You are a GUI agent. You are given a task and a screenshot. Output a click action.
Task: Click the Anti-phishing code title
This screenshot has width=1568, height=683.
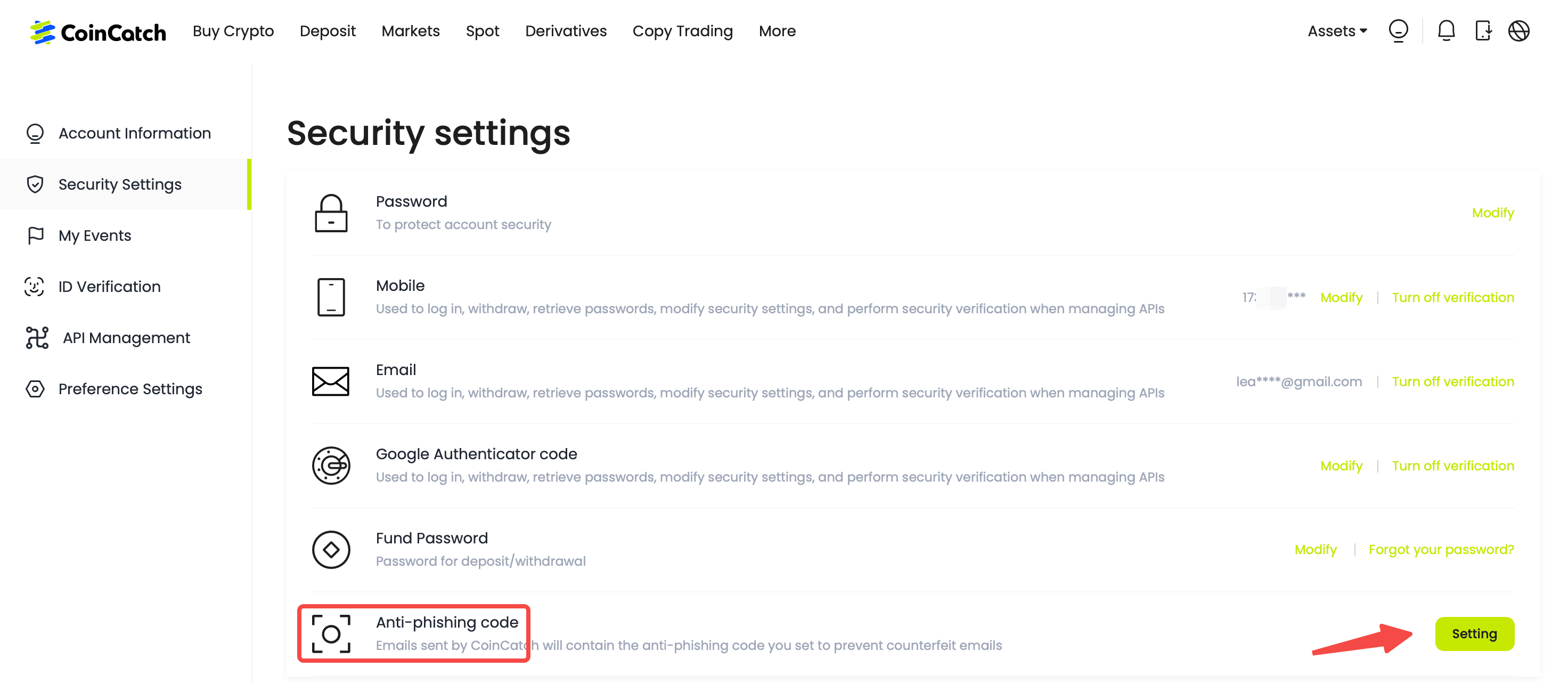[447, 622]
